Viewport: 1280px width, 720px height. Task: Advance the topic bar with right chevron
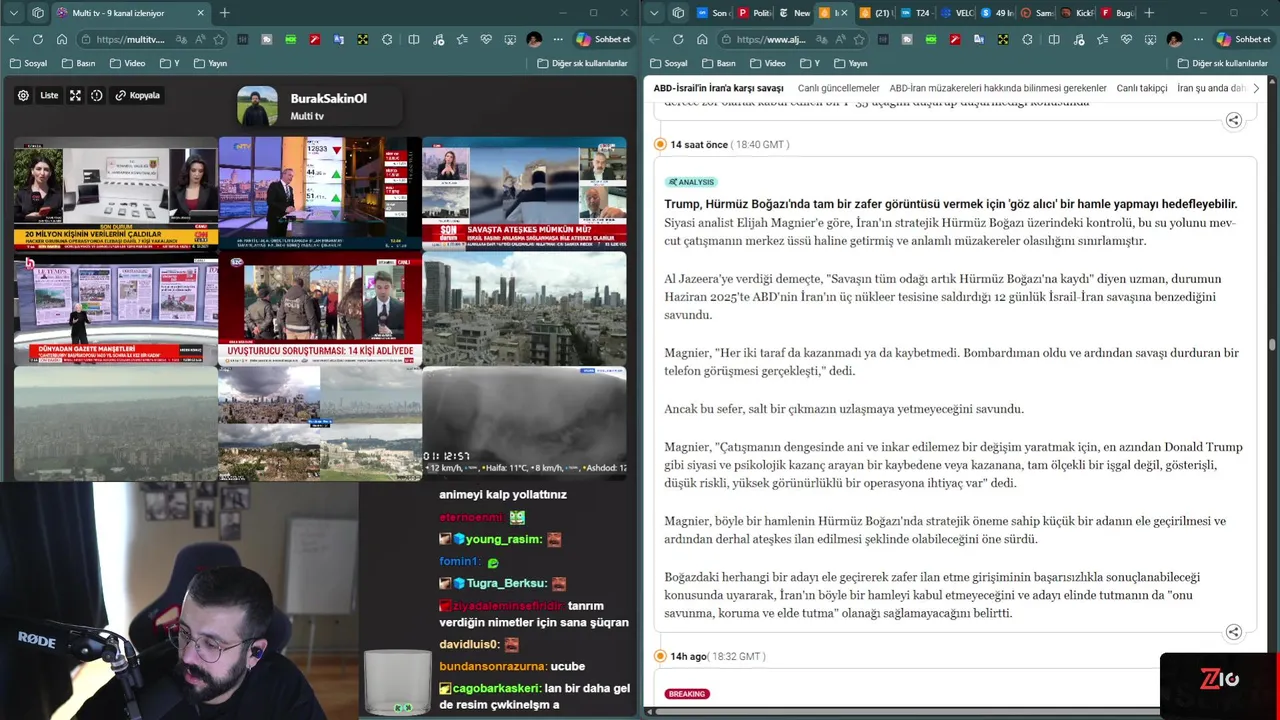(x=1256, y=88)
